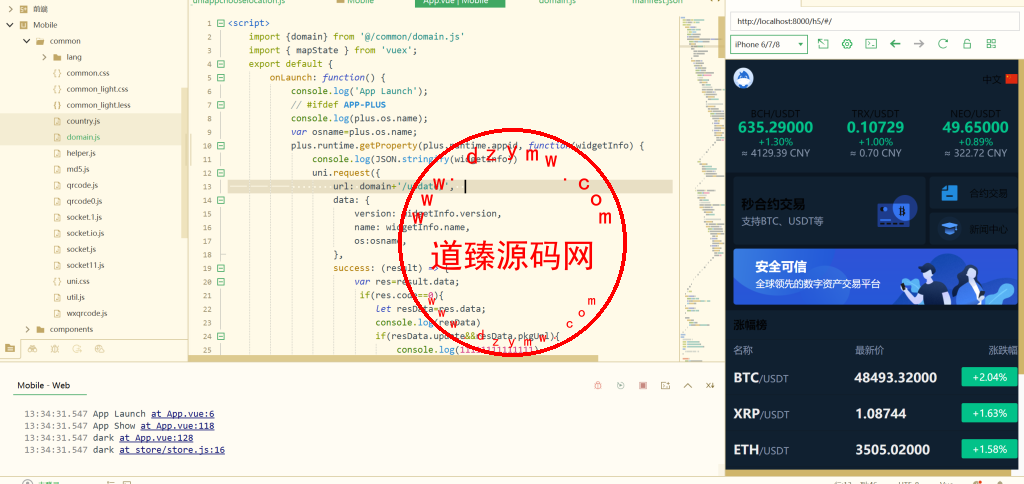Image resolution: width=1024 pixels, height=484 pixels.
Task: Open qrcode.js file
Action: click(x=82, y=186)
